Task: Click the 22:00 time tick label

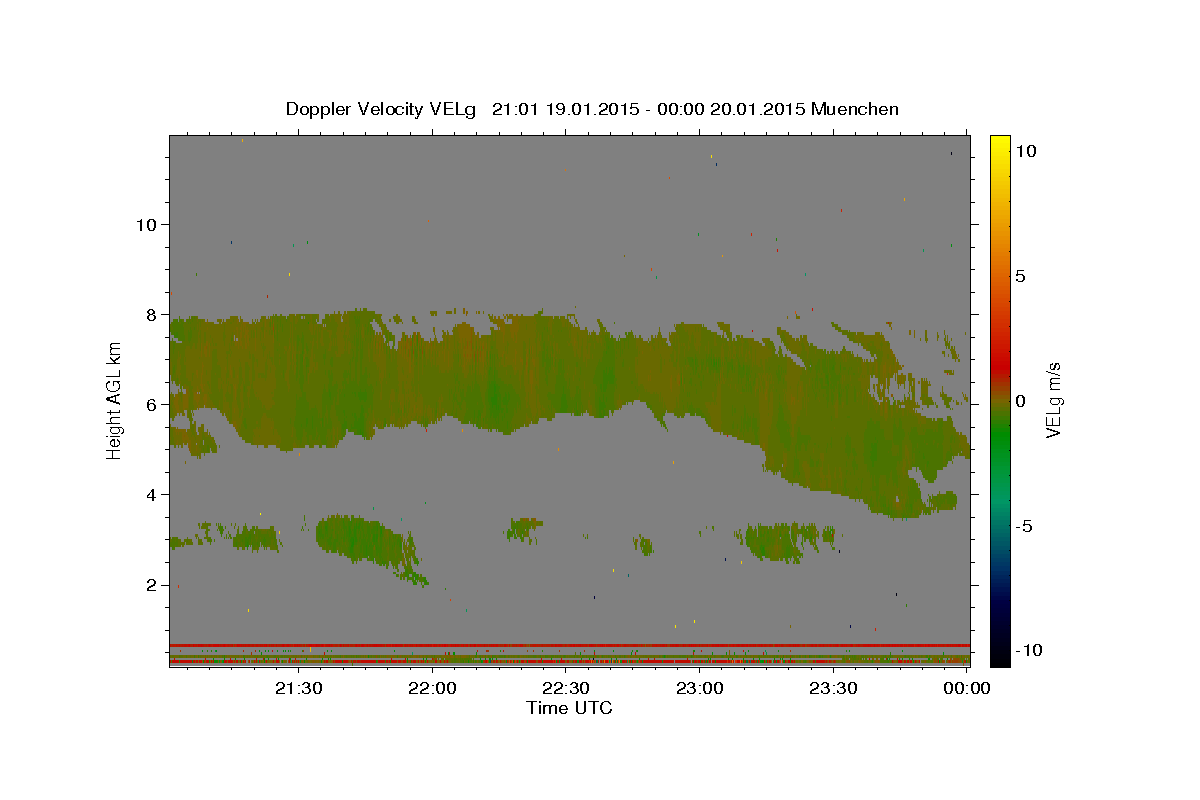Action: point(432,688)
